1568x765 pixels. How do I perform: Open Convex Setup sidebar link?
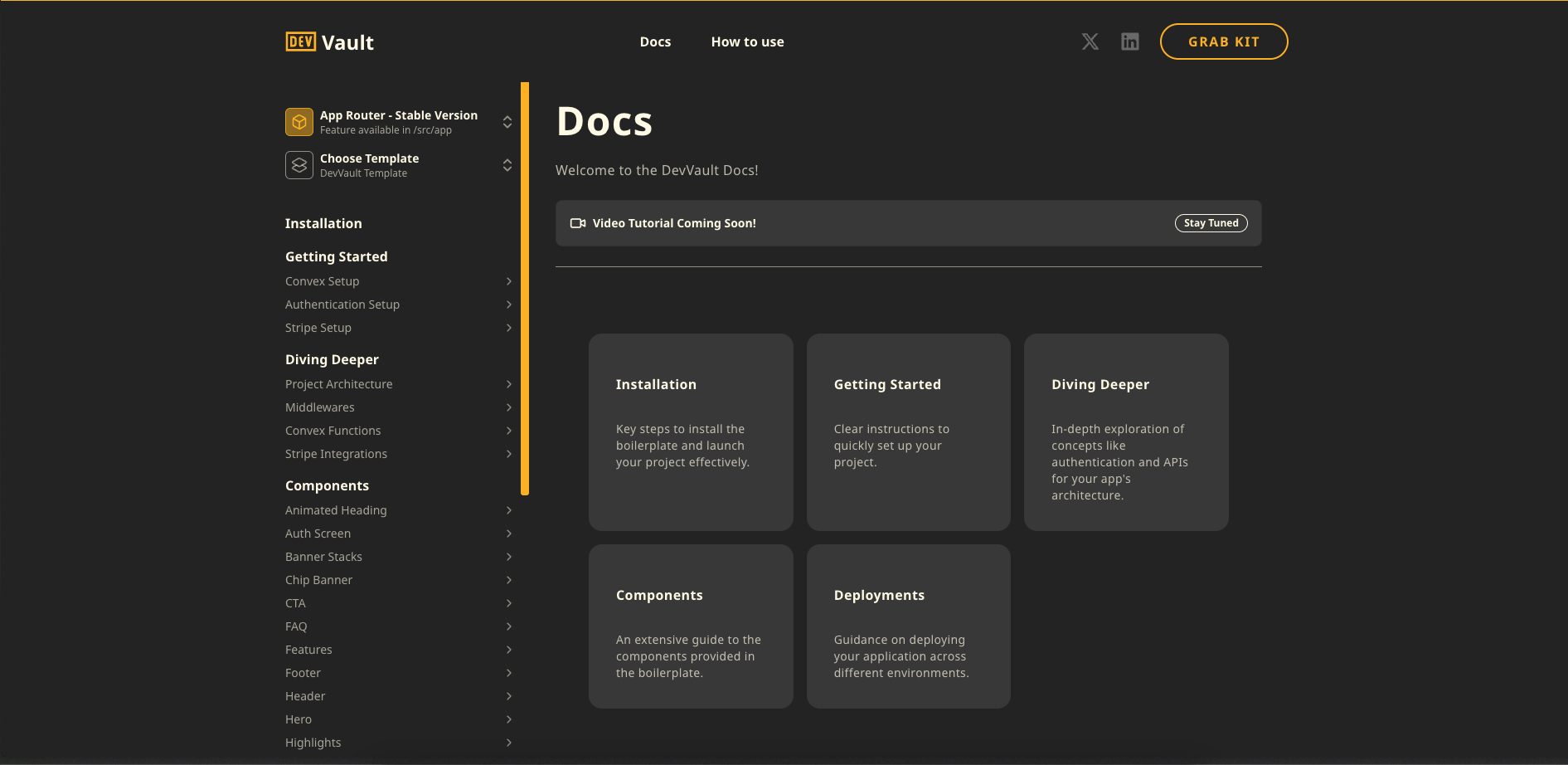click(323, 281)
